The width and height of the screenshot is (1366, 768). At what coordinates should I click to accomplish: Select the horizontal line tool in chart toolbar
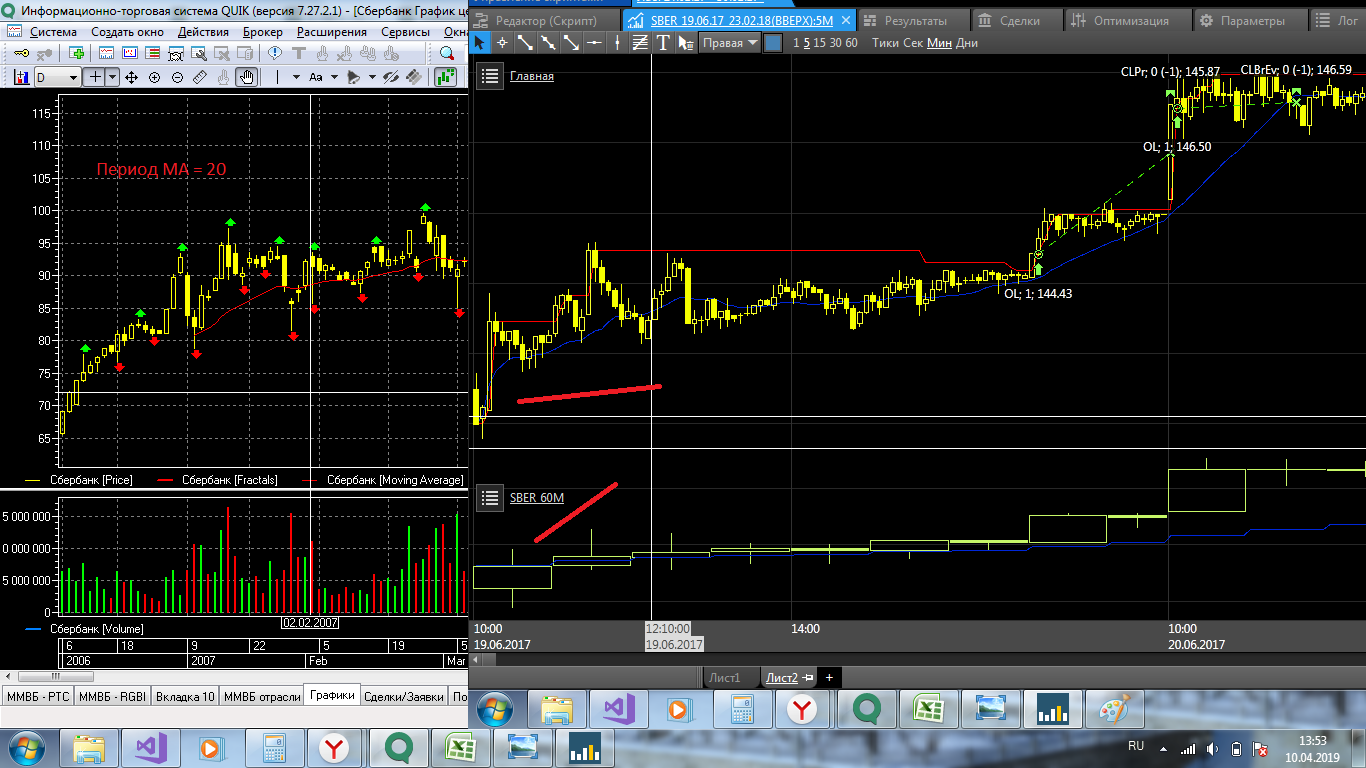coord(594,42)
